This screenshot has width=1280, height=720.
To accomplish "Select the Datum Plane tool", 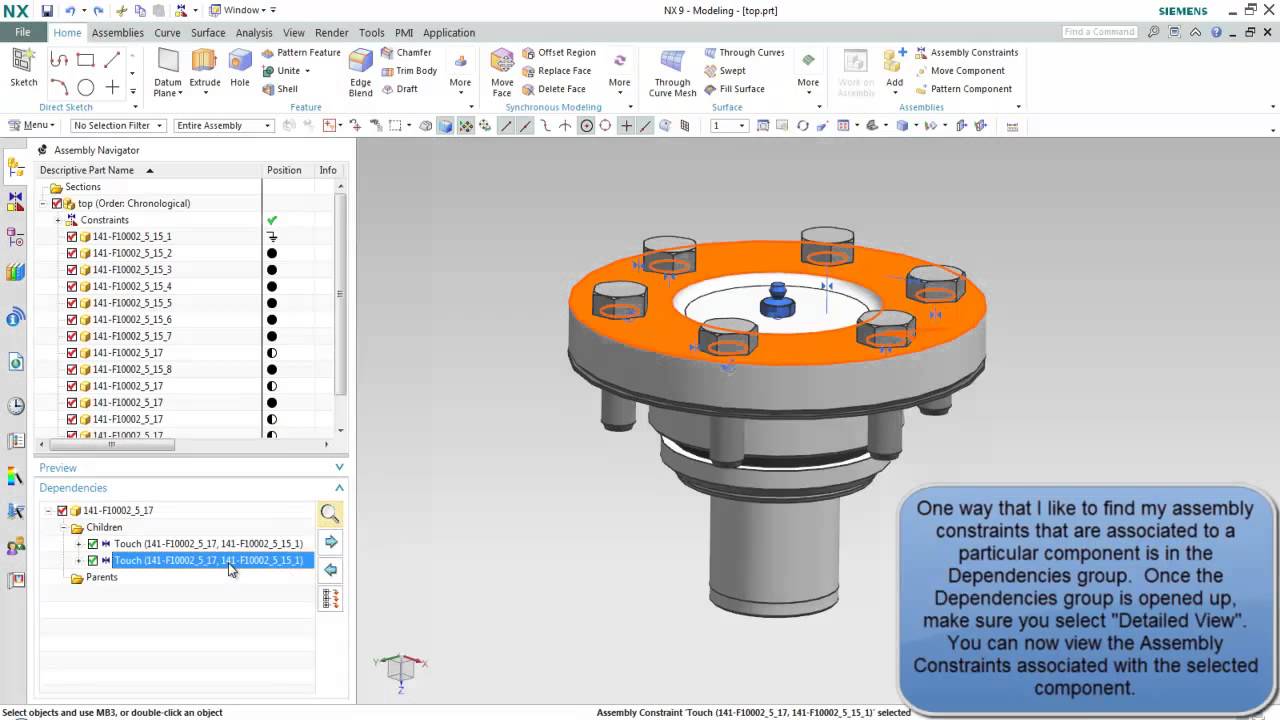I will tap(168, 72).
